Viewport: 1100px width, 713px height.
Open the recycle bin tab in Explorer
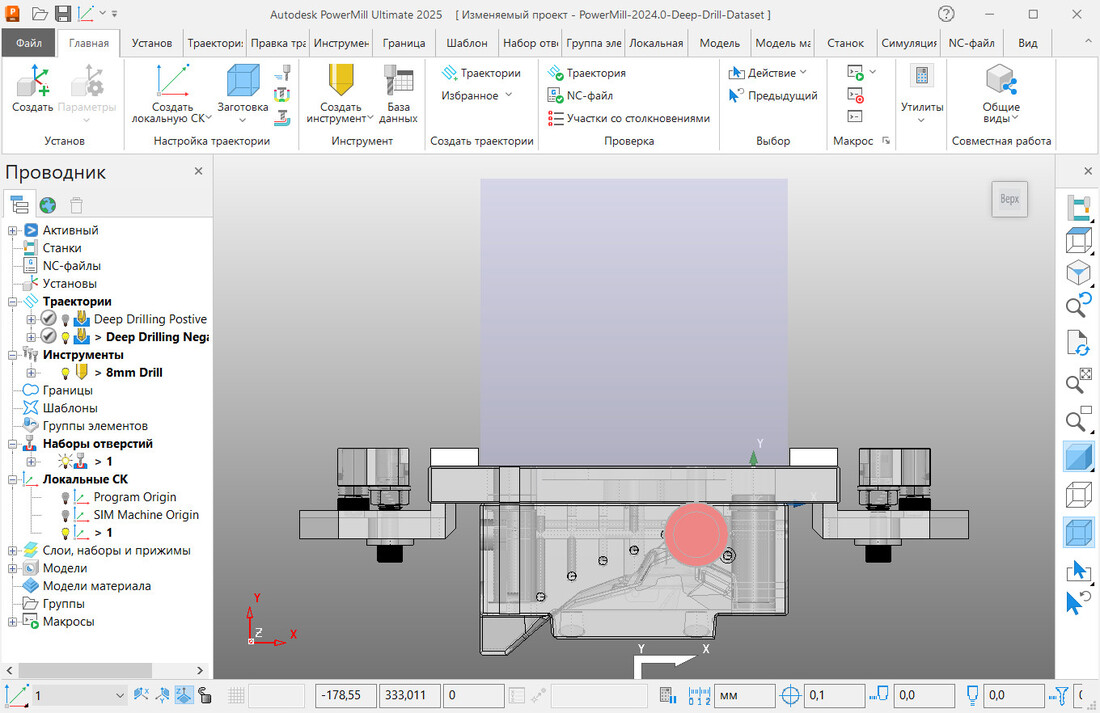click(76, 205)
